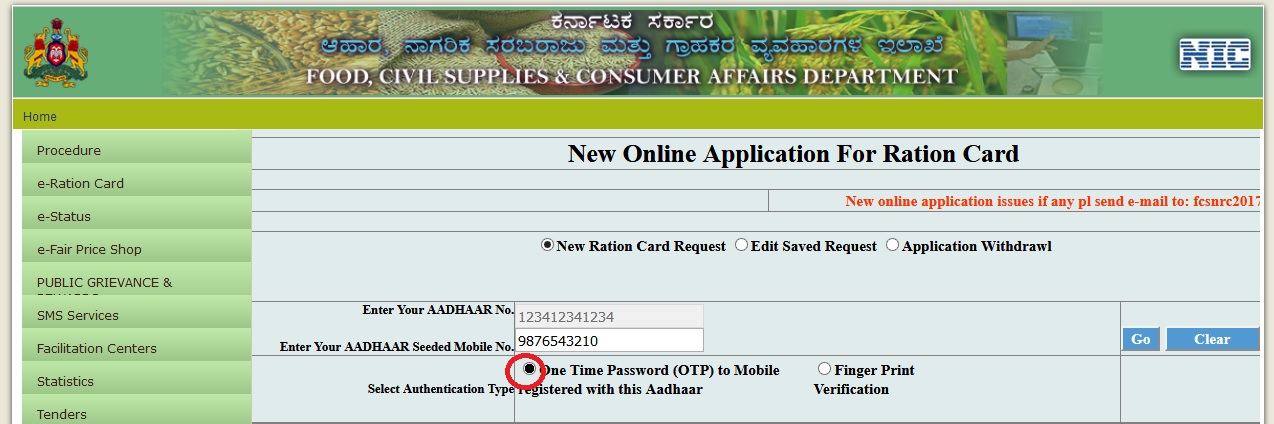View Statistics from the sidebar
Image resolution: width=1274 pixels, height=424 pixels.
coord(65,381)
